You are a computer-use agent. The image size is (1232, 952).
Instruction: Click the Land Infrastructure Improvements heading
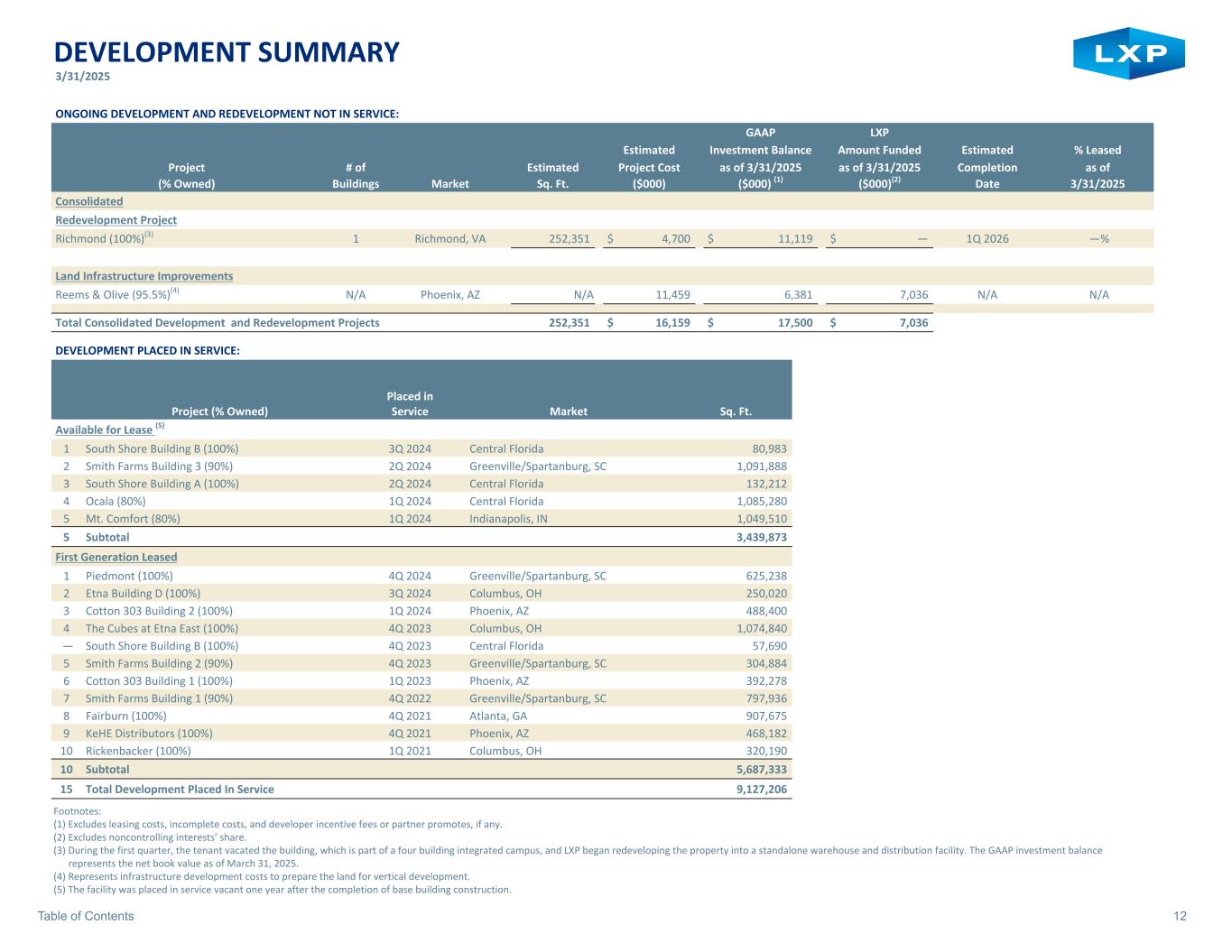[144, 276]
